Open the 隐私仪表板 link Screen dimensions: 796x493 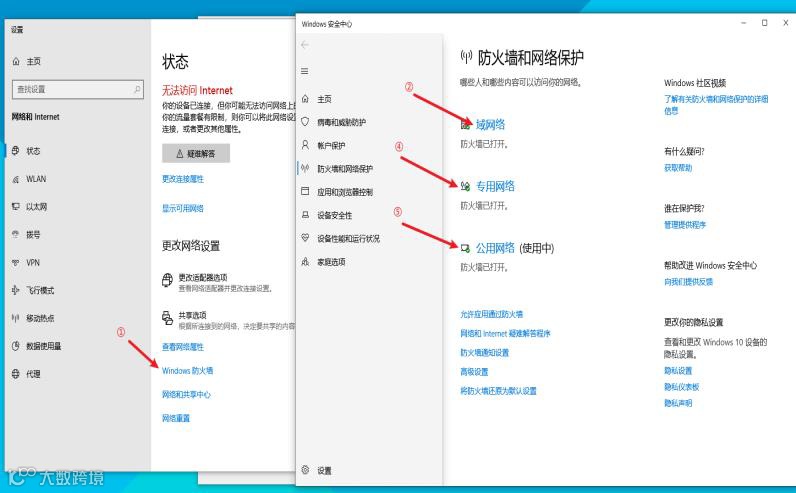click(x=681, y=387)
